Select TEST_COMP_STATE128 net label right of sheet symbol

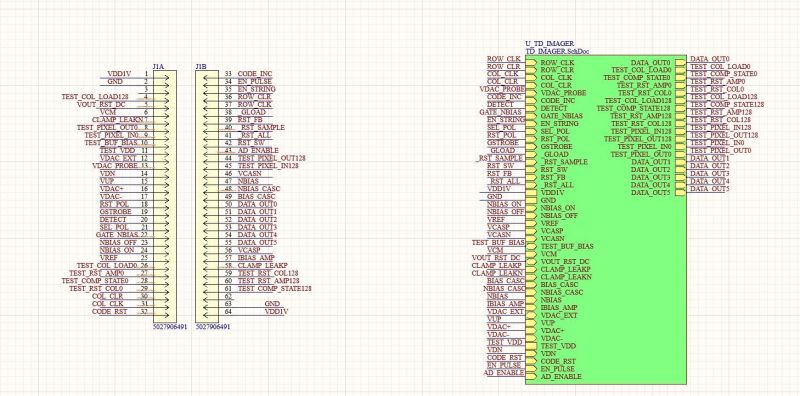[727, 105]
